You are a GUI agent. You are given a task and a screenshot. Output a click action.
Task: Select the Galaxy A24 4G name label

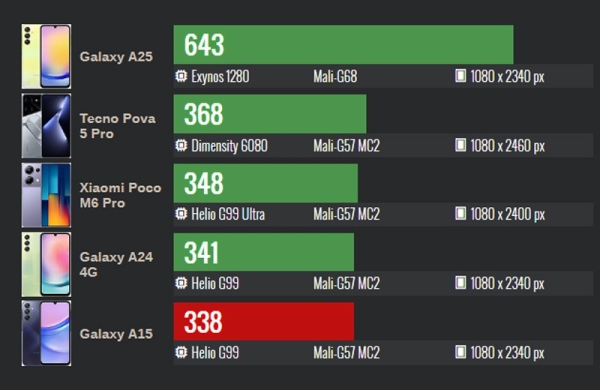(x=116, y=264)
